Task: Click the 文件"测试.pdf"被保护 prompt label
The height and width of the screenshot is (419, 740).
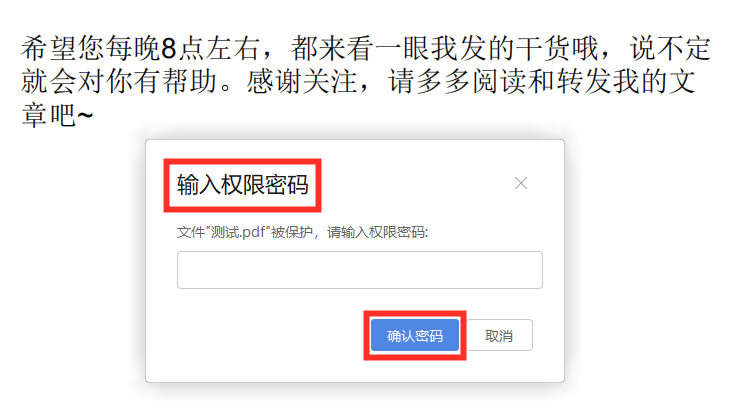Action: 244,232
